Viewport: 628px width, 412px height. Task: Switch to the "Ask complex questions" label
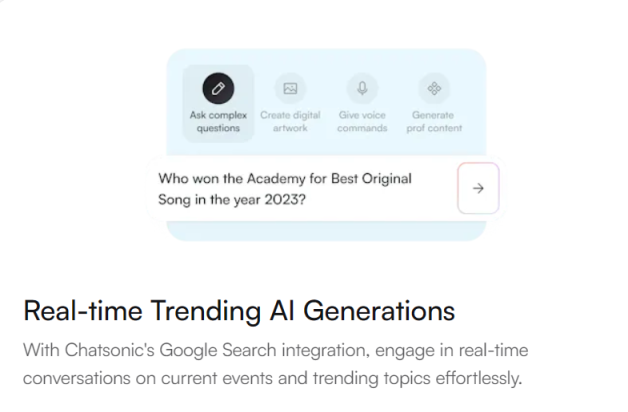tap(218, 121)
